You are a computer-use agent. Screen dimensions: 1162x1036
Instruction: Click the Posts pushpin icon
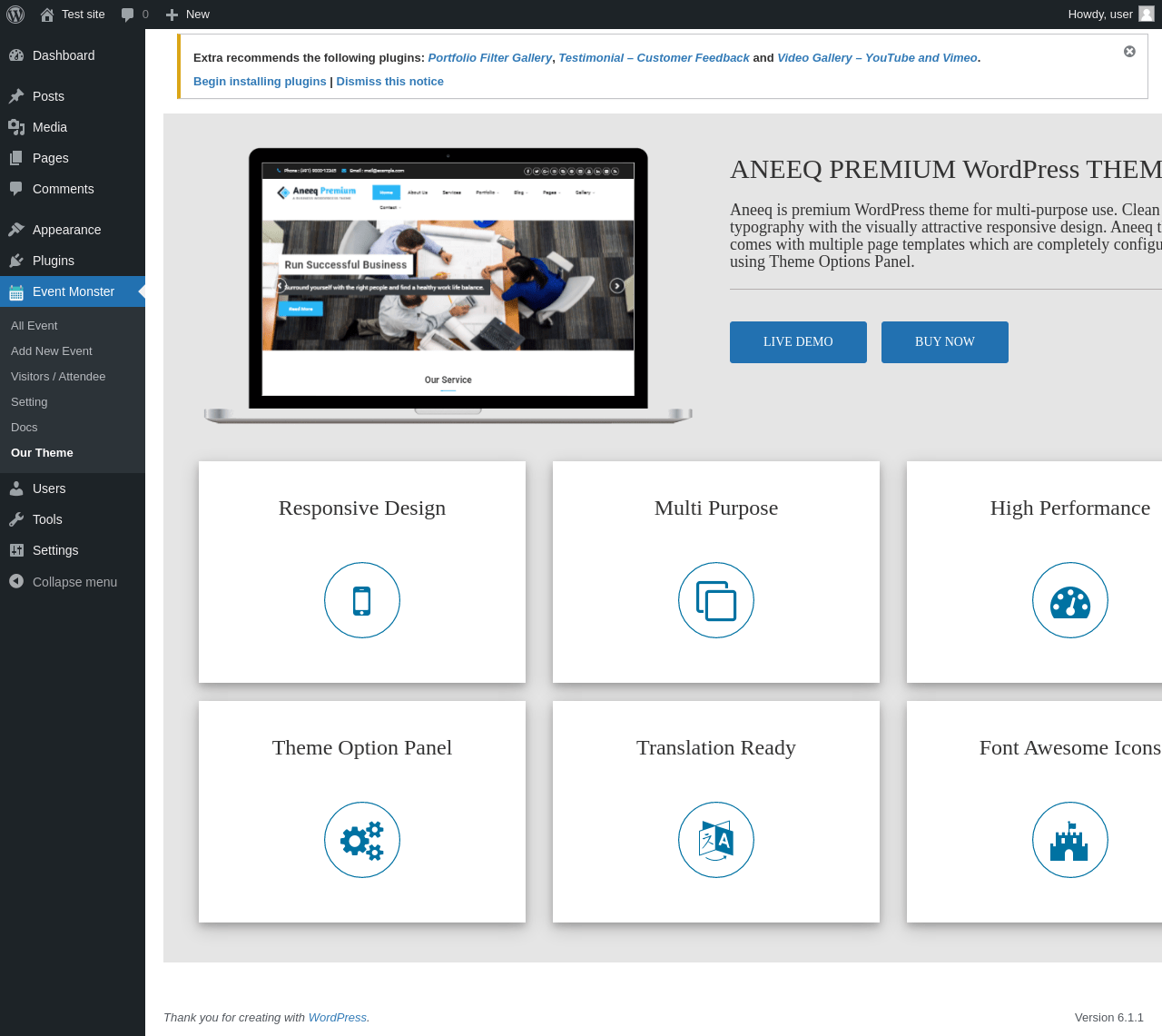click(x=16, y=96)
